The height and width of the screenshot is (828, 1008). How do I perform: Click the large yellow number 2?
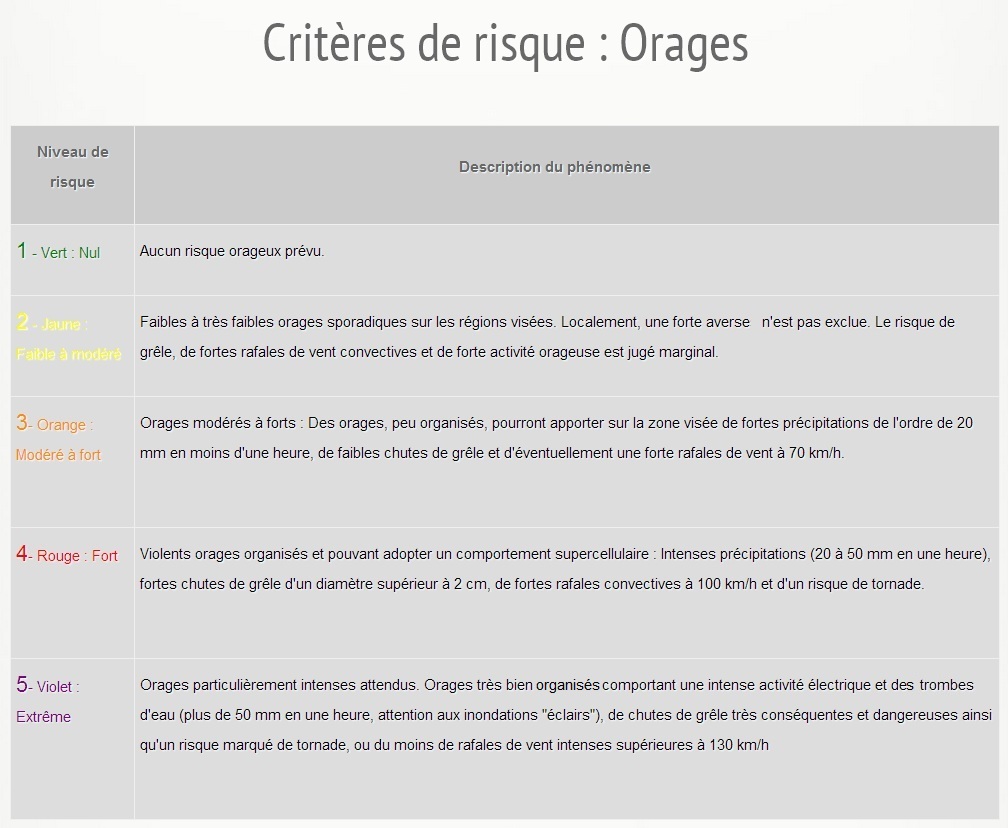click(x=22, y=322)
